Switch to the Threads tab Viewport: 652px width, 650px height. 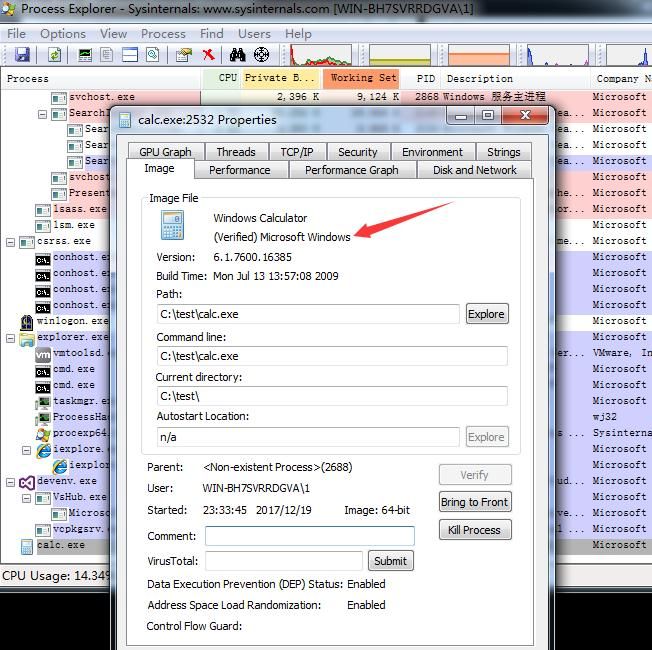point(236,152)
